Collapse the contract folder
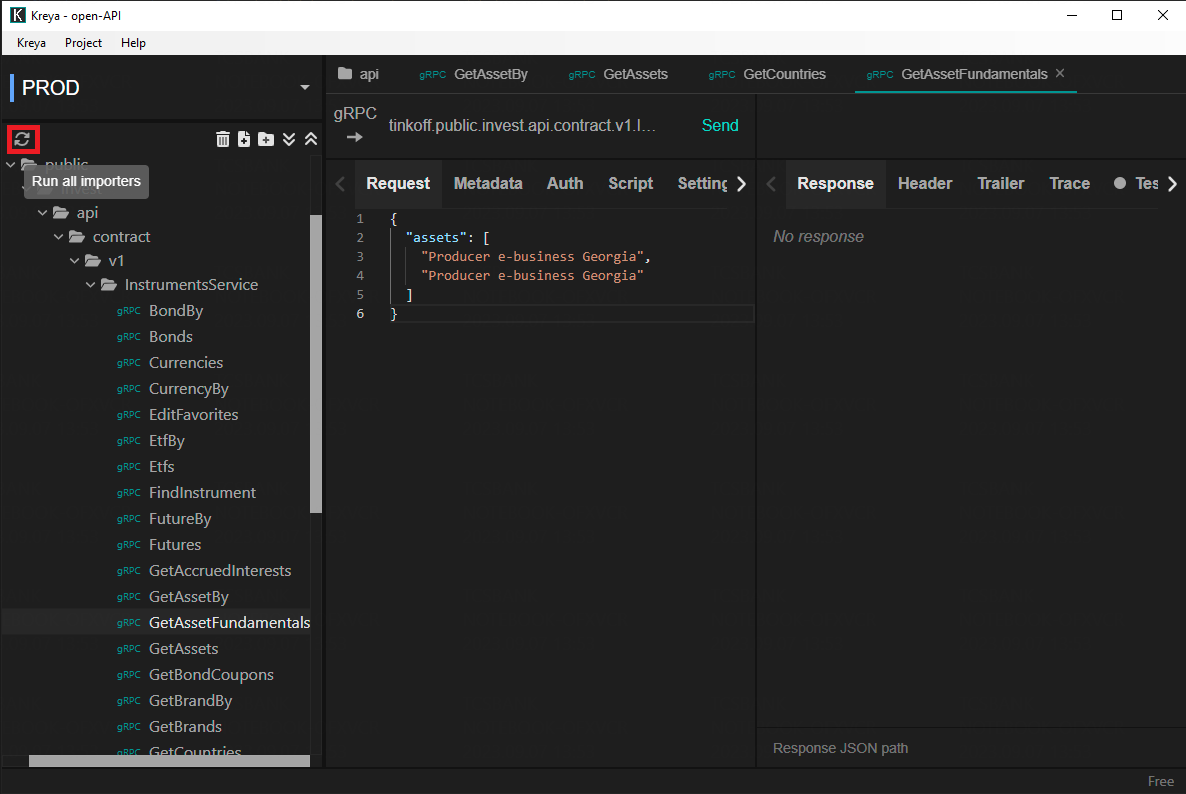 click(x=59, y=237)
